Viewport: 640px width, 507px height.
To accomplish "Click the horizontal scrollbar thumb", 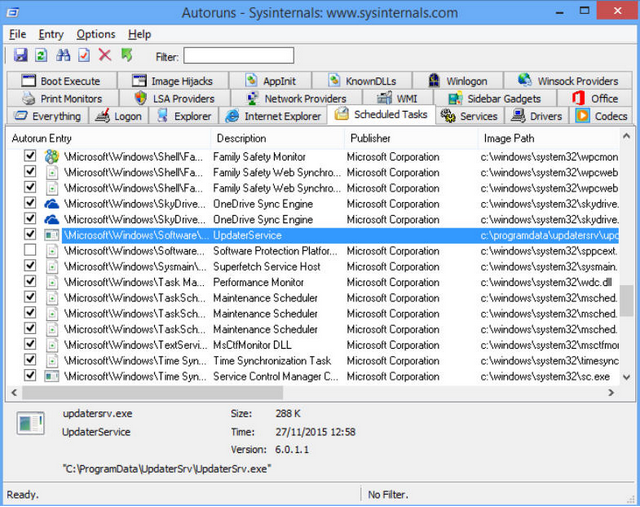I will tap(152, 393).
